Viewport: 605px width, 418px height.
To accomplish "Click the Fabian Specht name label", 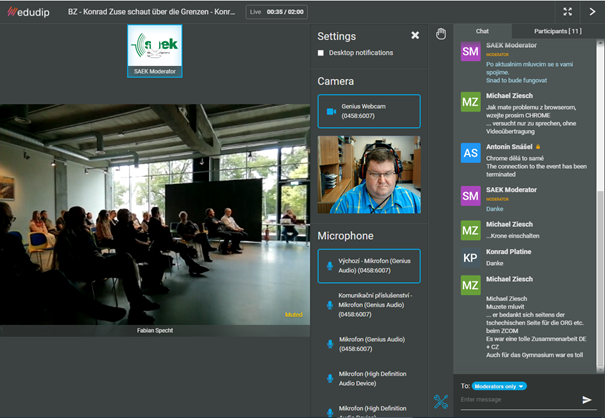I will click(155, 330).
